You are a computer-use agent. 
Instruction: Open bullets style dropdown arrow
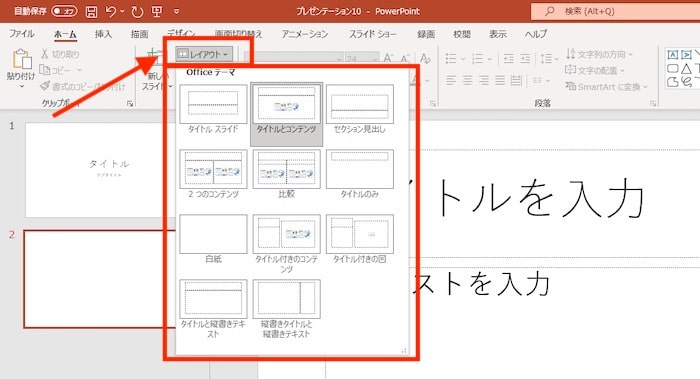point(463,58)
